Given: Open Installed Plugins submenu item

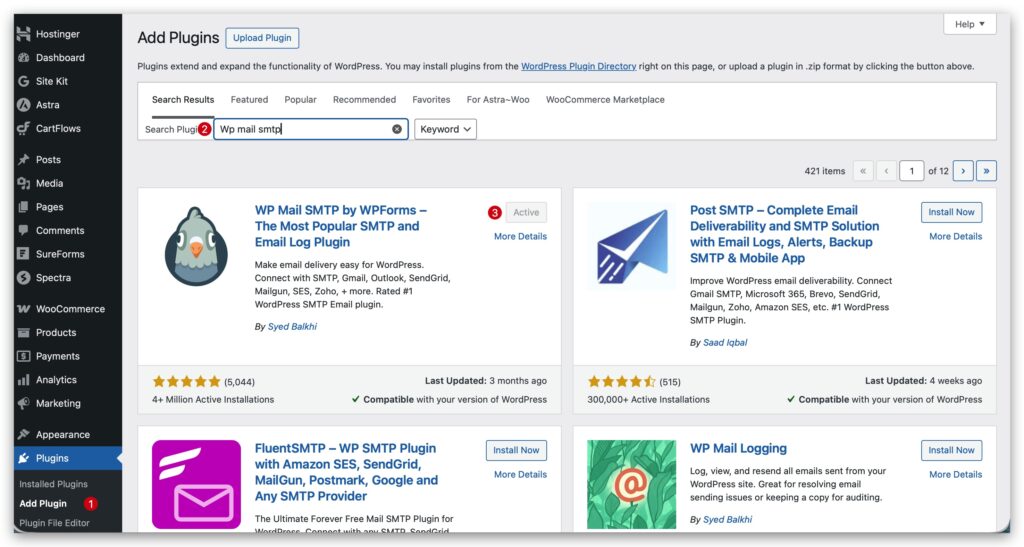Looking at the screenshot, I should (53, 484).
